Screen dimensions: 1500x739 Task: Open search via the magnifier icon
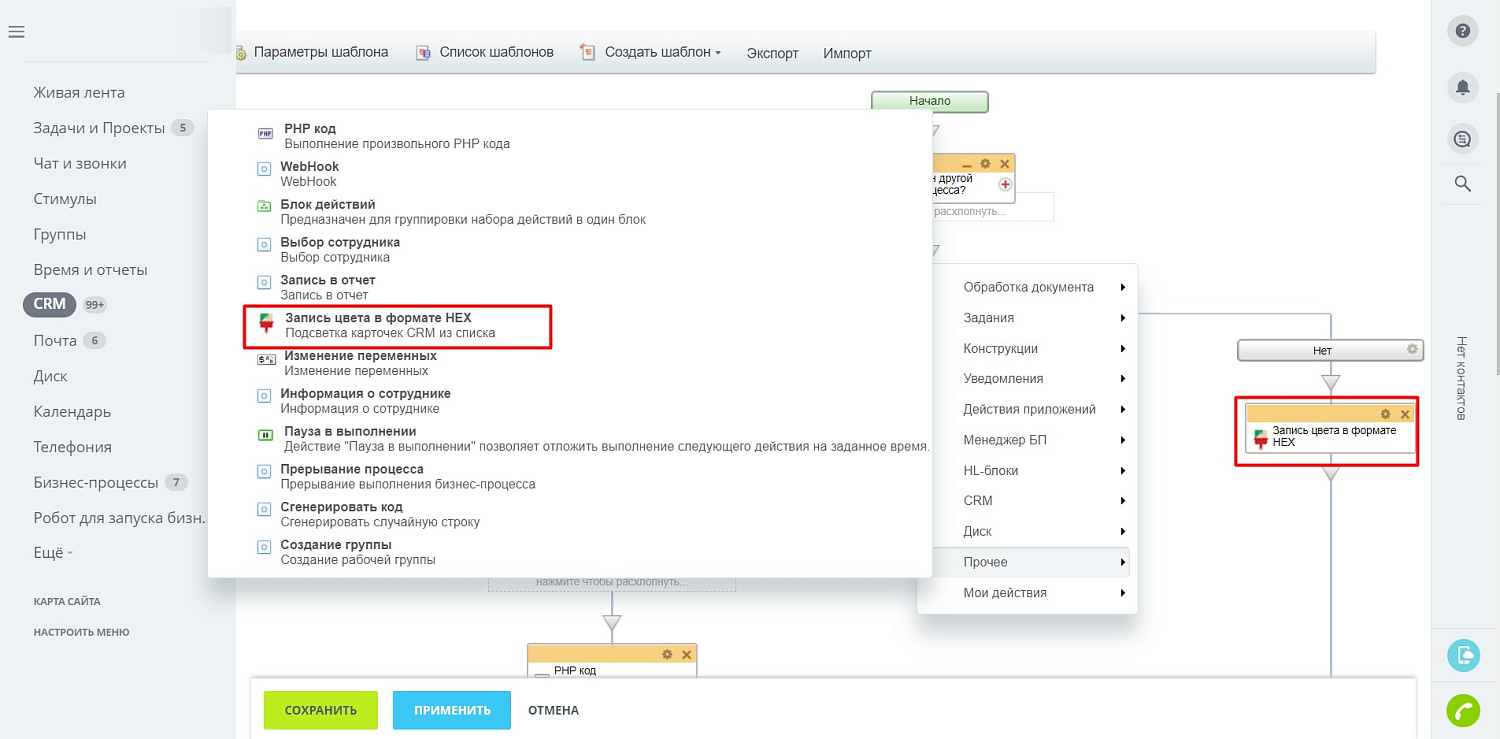pyautogui.click(x=1462, y=184)
